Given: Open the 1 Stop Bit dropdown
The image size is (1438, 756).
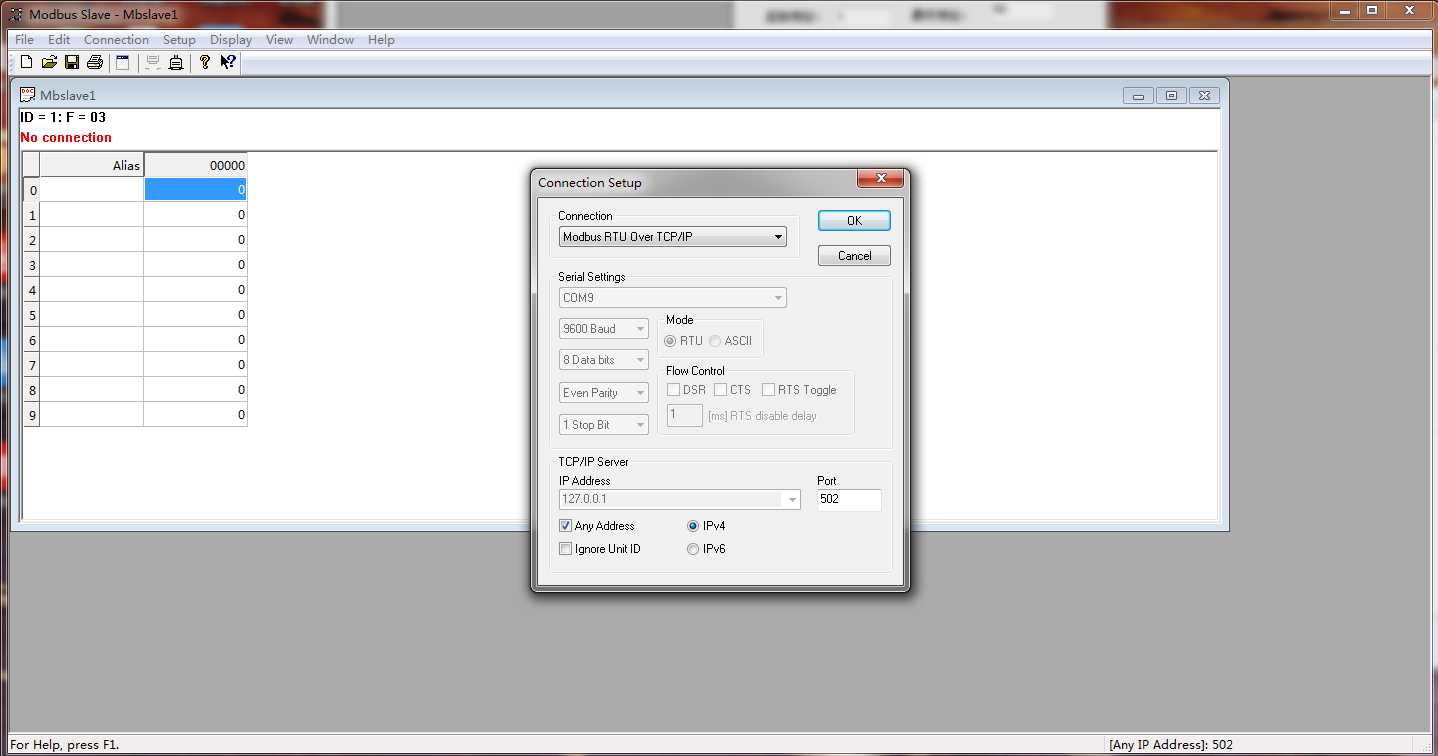Looking at the screenshot, I should point(604,425).
